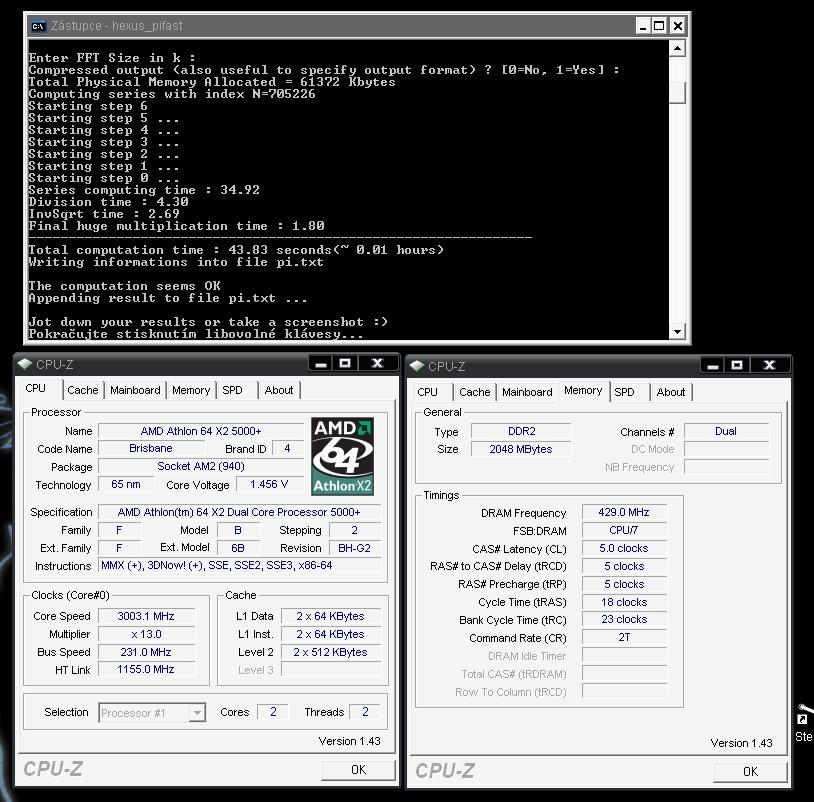The height and width of the screenshot is (802, 814).
Task: Click Core Speed value 3003.1 MHz
Action: coord(146,616)
